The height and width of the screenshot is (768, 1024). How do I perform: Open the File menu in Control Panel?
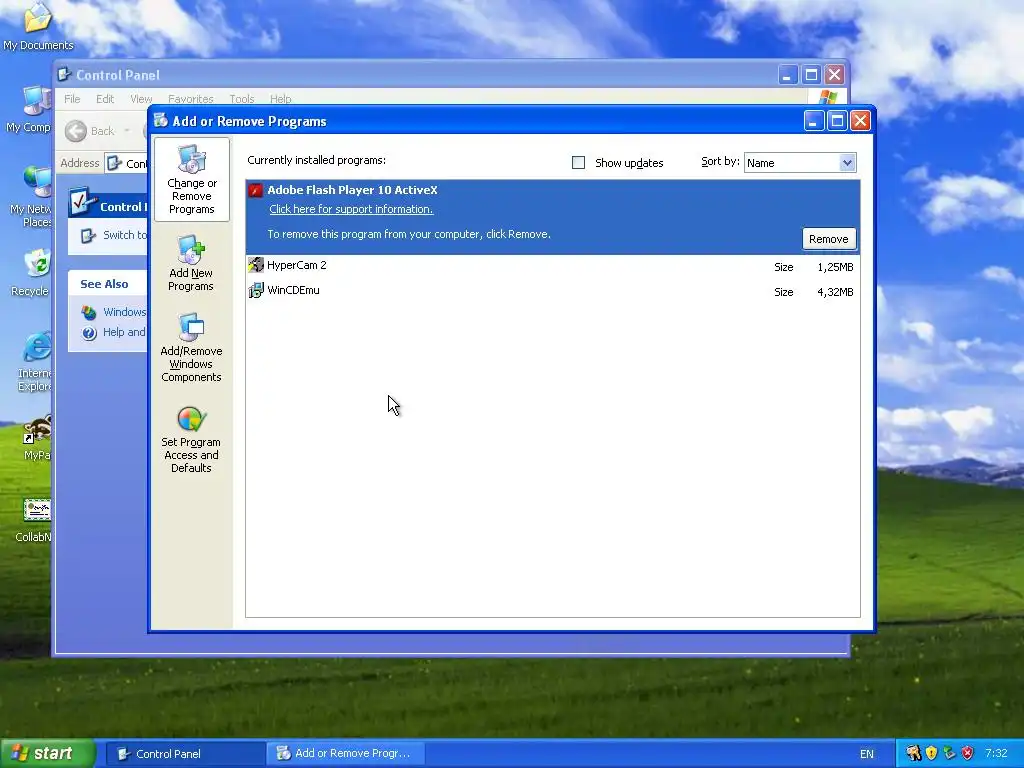72,99
